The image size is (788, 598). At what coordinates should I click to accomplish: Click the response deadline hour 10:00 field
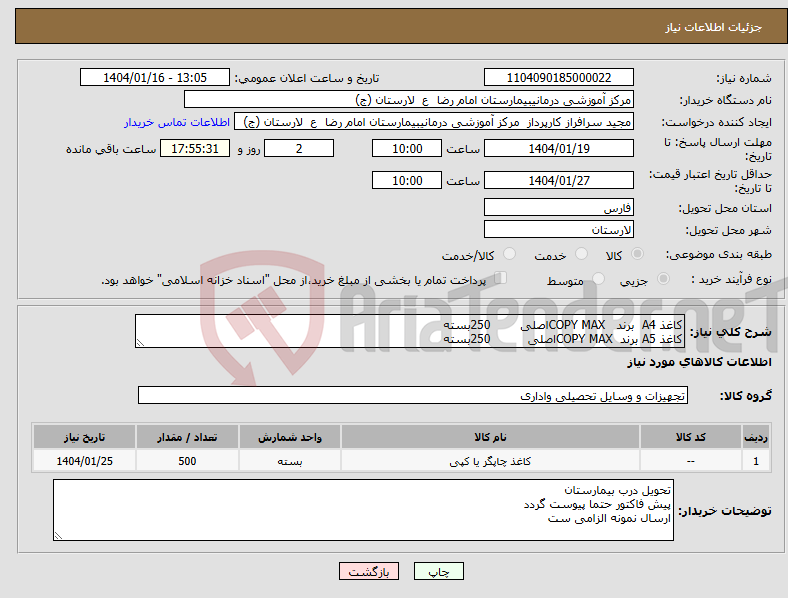[x=407, y=148]
